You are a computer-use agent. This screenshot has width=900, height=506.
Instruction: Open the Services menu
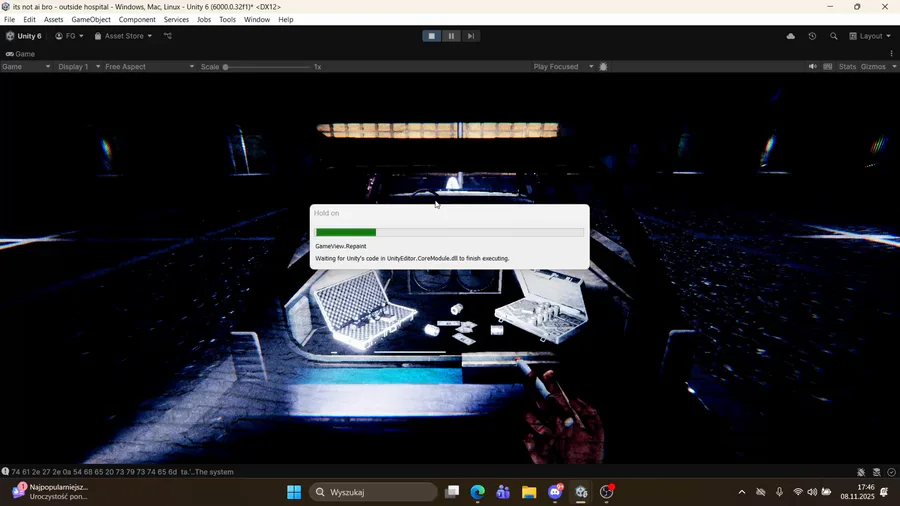176,20
